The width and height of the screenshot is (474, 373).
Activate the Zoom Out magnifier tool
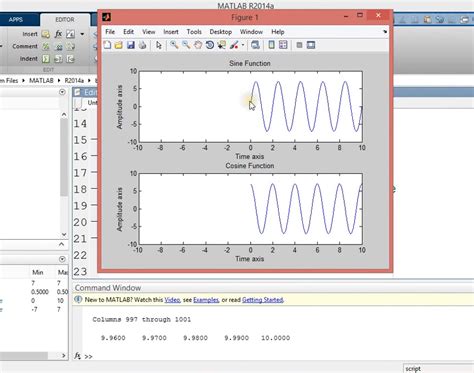[186, 45]
